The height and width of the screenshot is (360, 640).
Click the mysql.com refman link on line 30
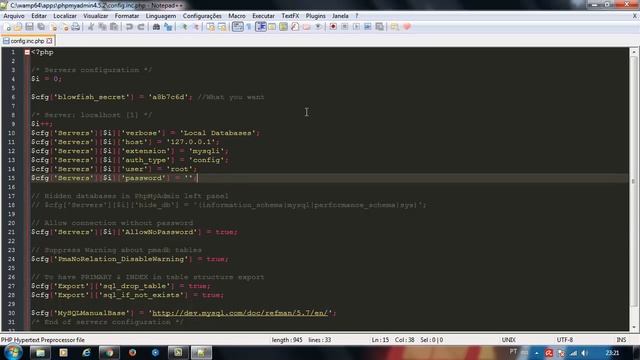pos(240,313)
